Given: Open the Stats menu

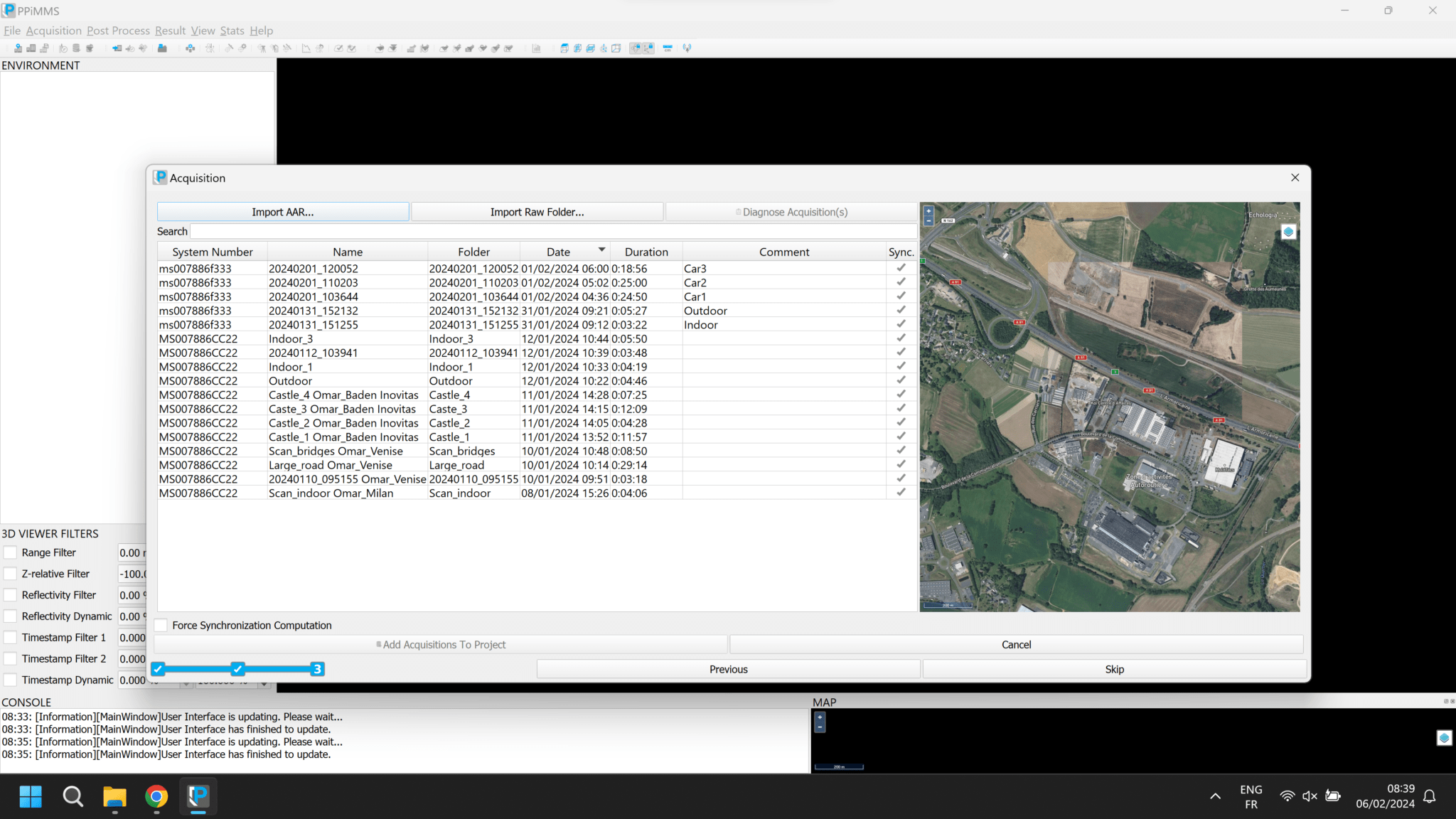Looking at the screenshot, I should pos(232,31).
